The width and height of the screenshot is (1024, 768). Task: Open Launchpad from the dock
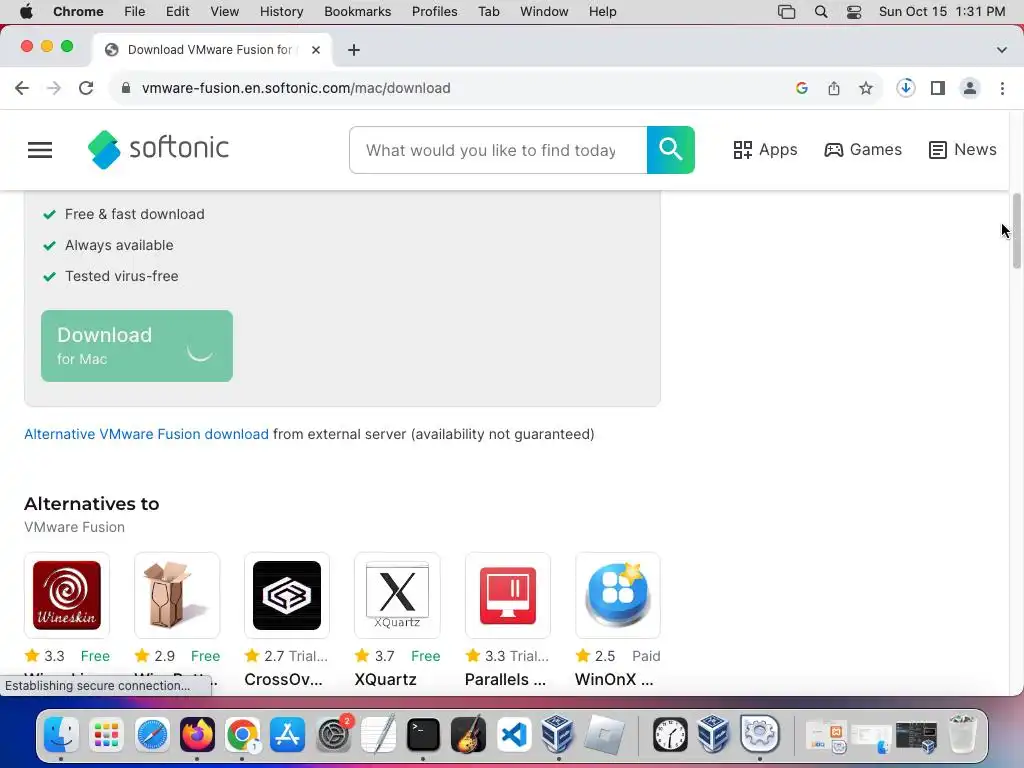click(x=106, y=734)
